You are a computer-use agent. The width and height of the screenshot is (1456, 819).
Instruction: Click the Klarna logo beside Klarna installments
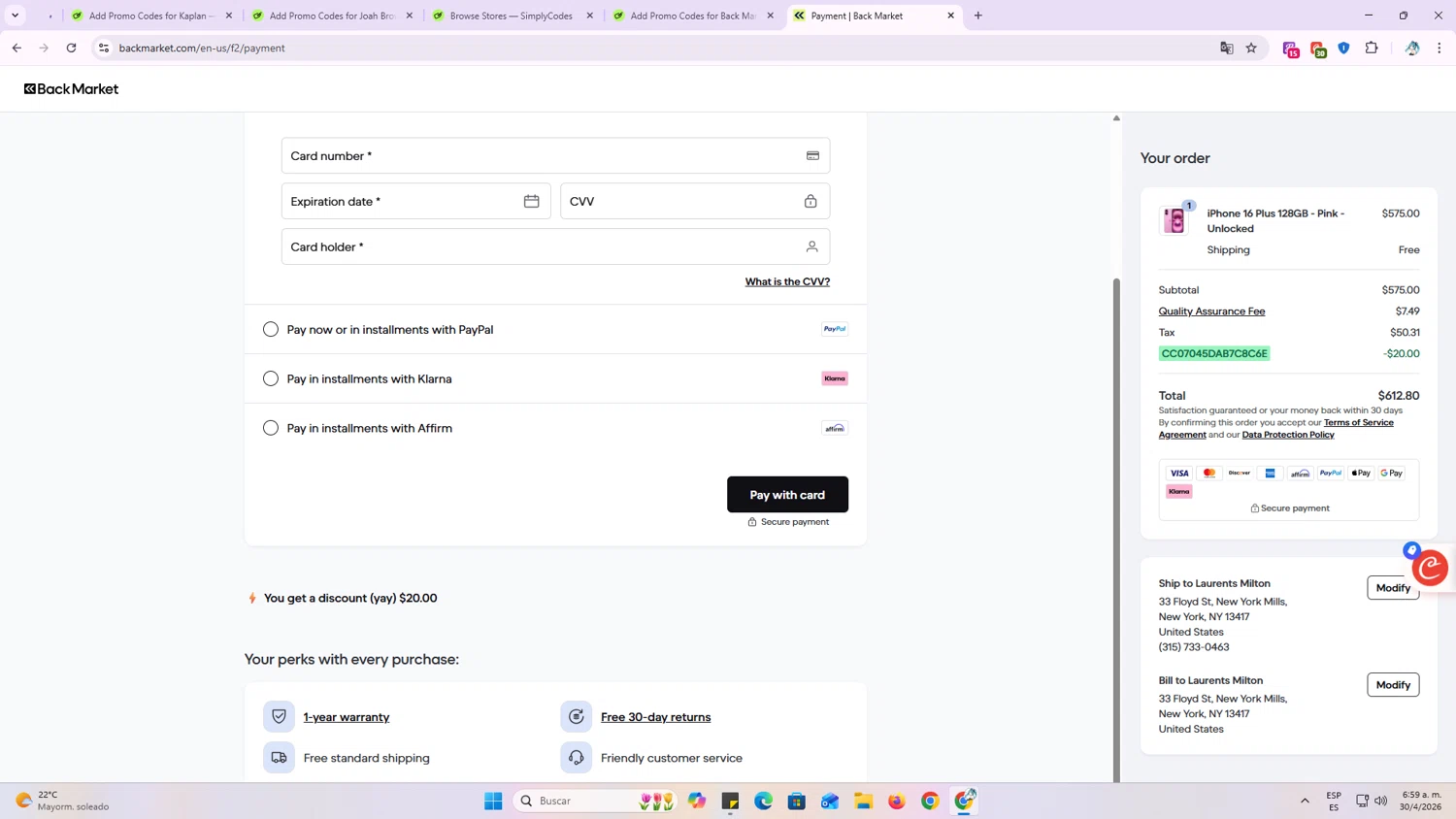click(x=835, y=378)
